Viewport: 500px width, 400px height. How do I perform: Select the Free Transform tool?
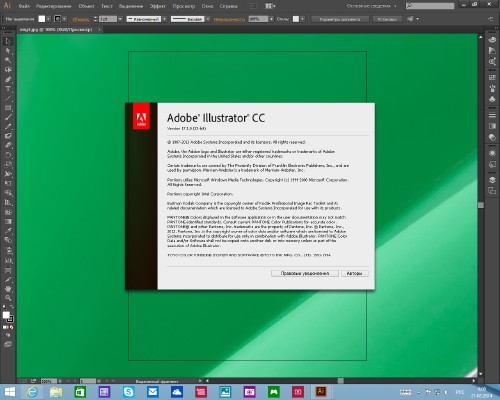(x=8, y=183)
